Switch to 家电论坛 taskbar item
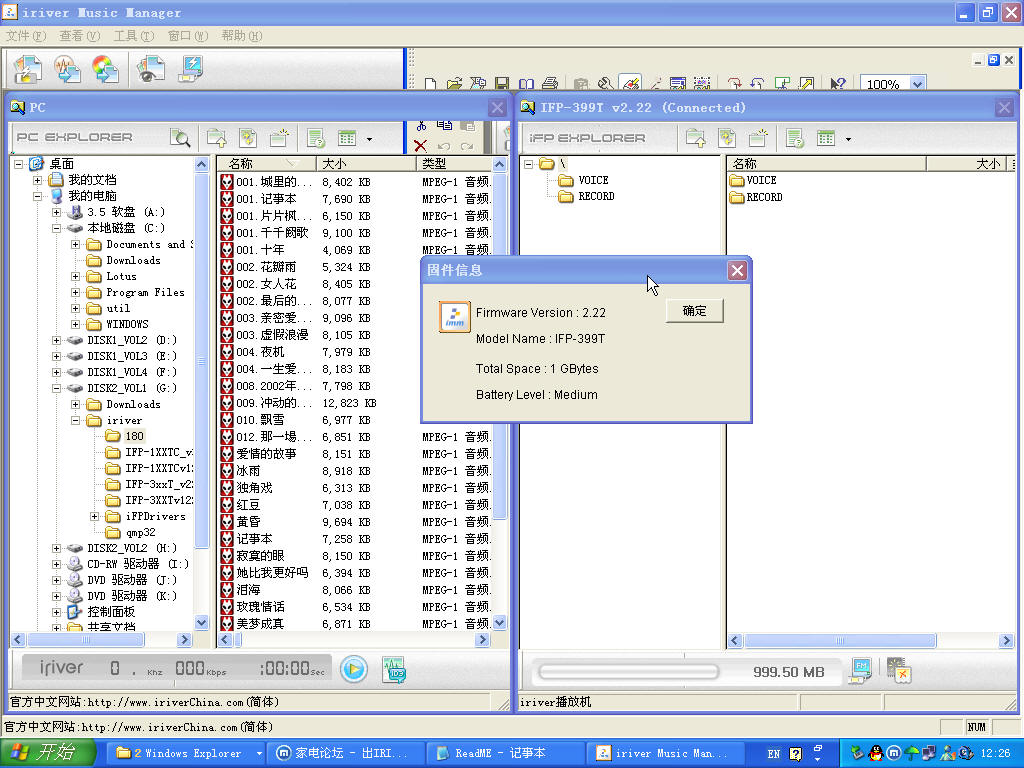1024x768 pixels. tap(346, 753)
